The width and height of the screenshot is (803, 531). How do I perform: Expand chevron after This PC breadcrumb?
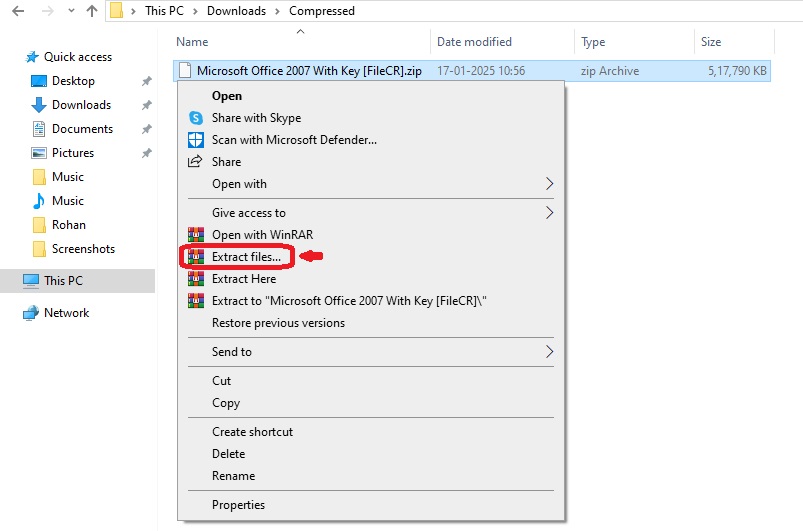(195, 11)
